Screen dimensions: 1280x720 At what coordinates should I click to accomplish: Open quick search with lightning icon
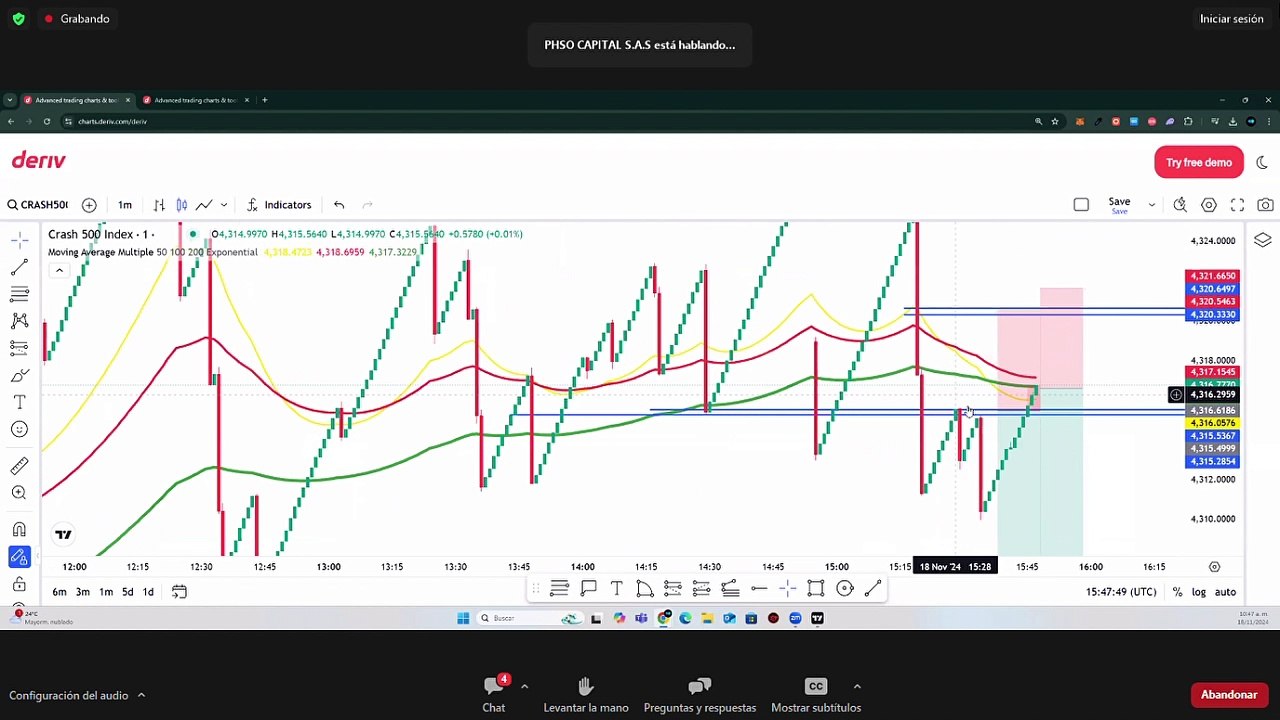pyautogui.click(x=1180, y=205)
